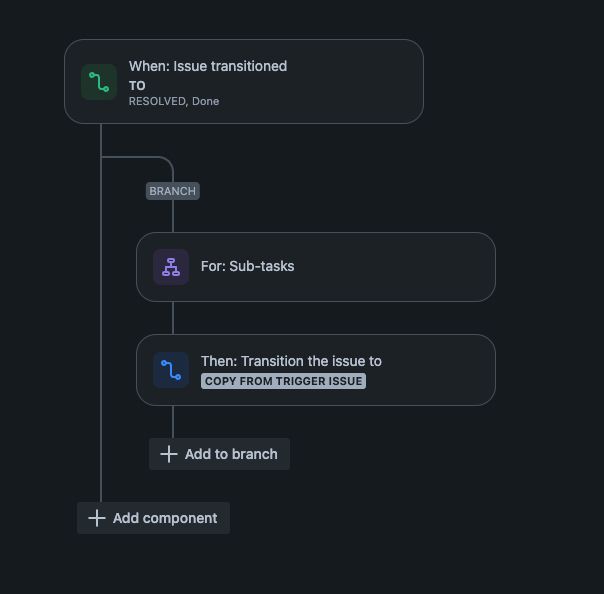Click the Add to branch button text
604x594 pixels.
[x=231, y=454]
